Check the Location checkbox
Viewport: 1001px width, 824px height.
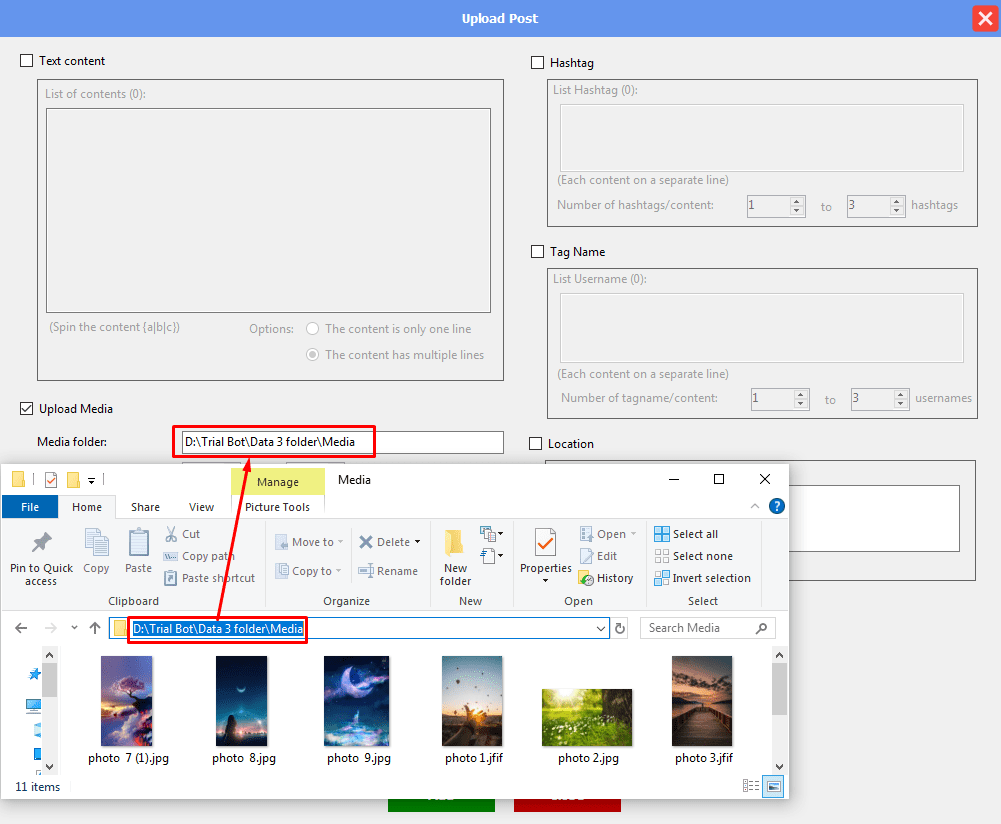click(536, 444)
